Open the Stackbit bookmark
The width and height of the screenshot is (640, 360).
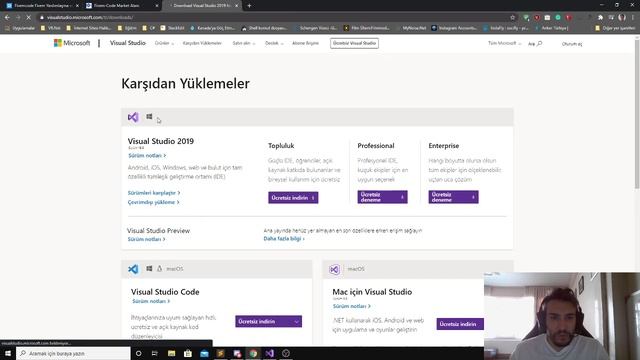pos(172,28)
